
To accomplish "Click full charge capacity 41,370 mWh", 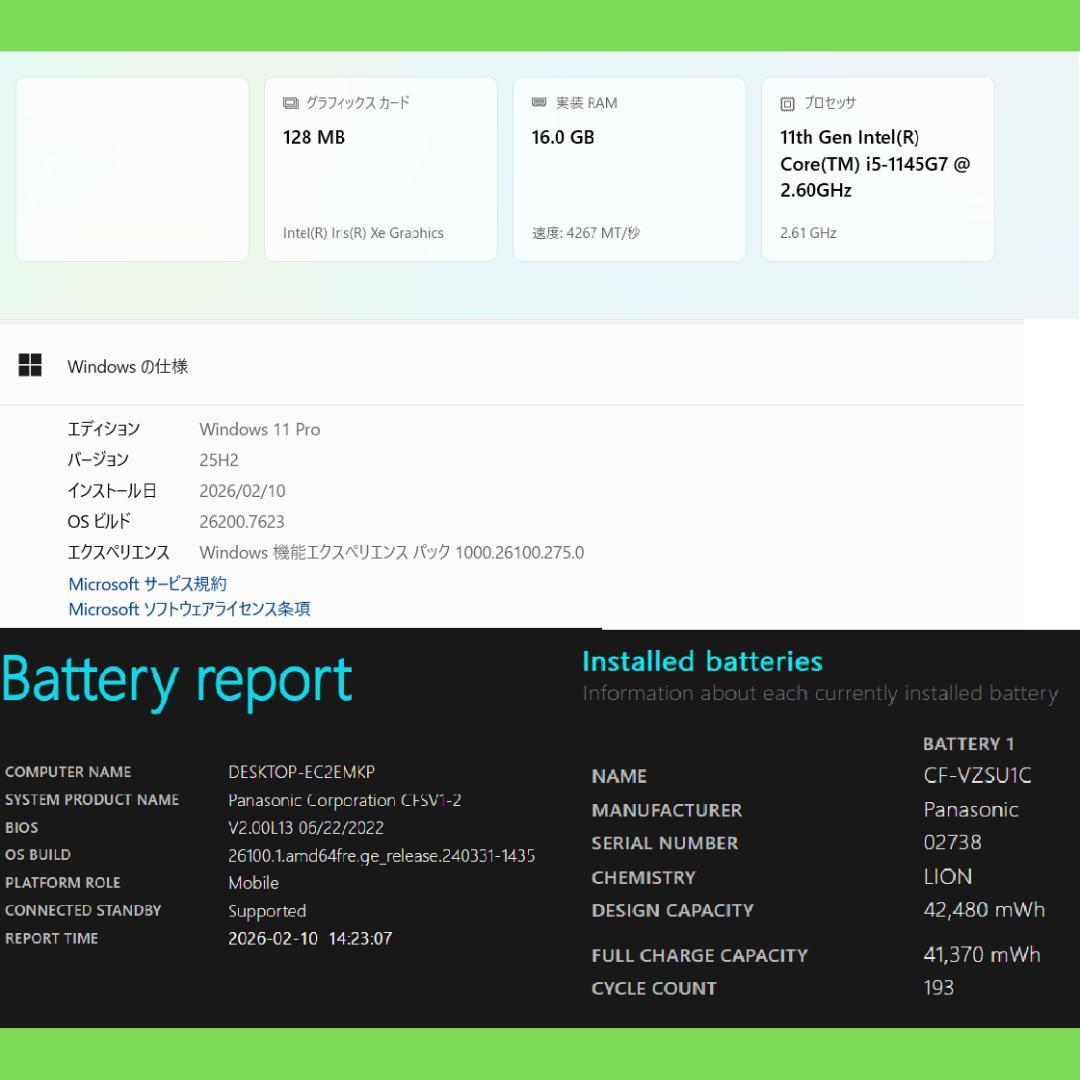I will click(982, 955).
